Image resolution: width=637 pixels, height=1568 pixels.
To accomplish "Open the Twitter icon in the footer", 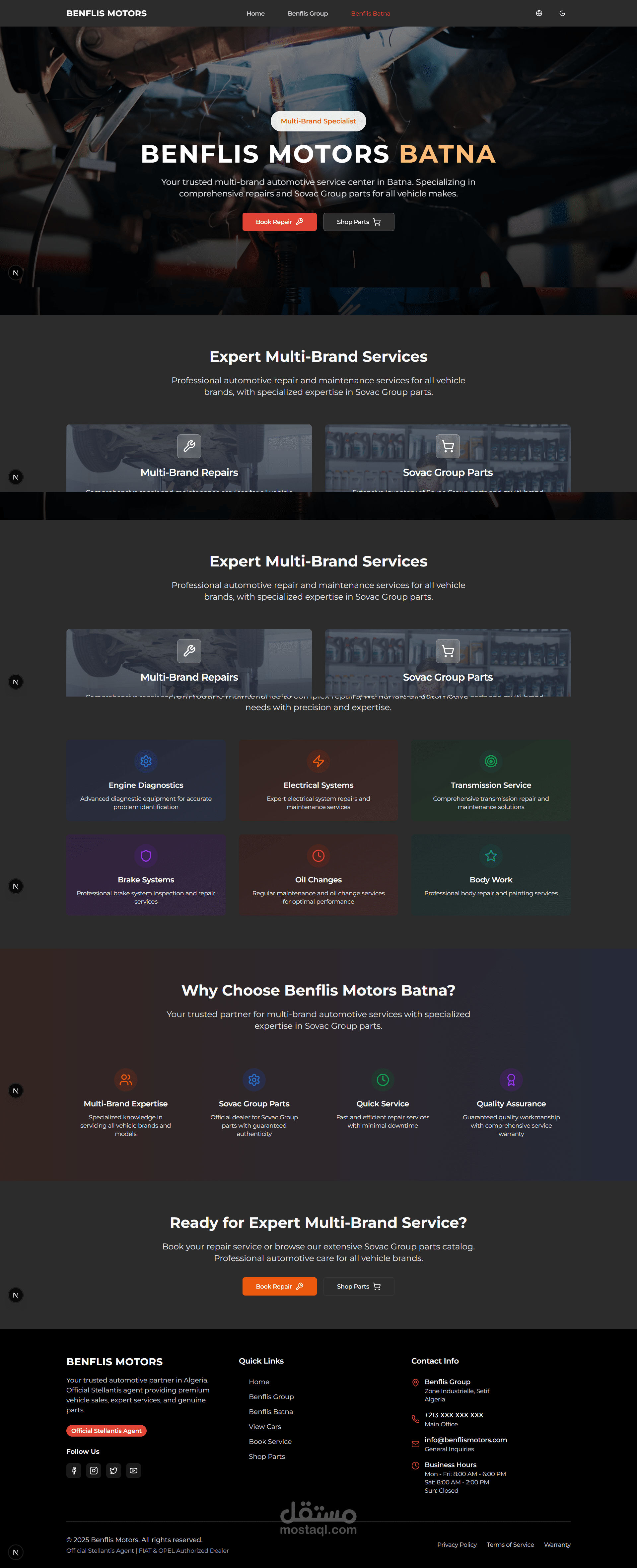I will click(114, 1470).
